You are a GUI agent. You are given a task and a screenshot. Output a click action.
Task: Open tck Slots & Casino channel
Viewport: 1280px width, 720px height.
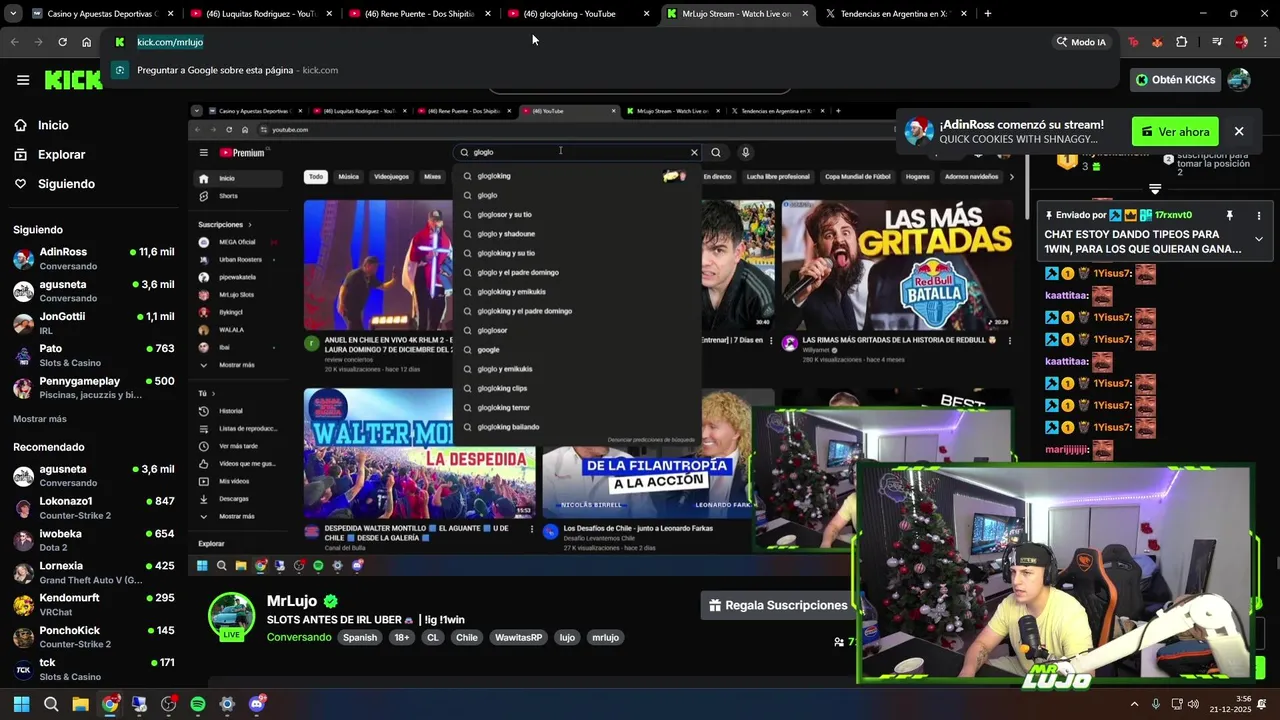click(93, 669)
